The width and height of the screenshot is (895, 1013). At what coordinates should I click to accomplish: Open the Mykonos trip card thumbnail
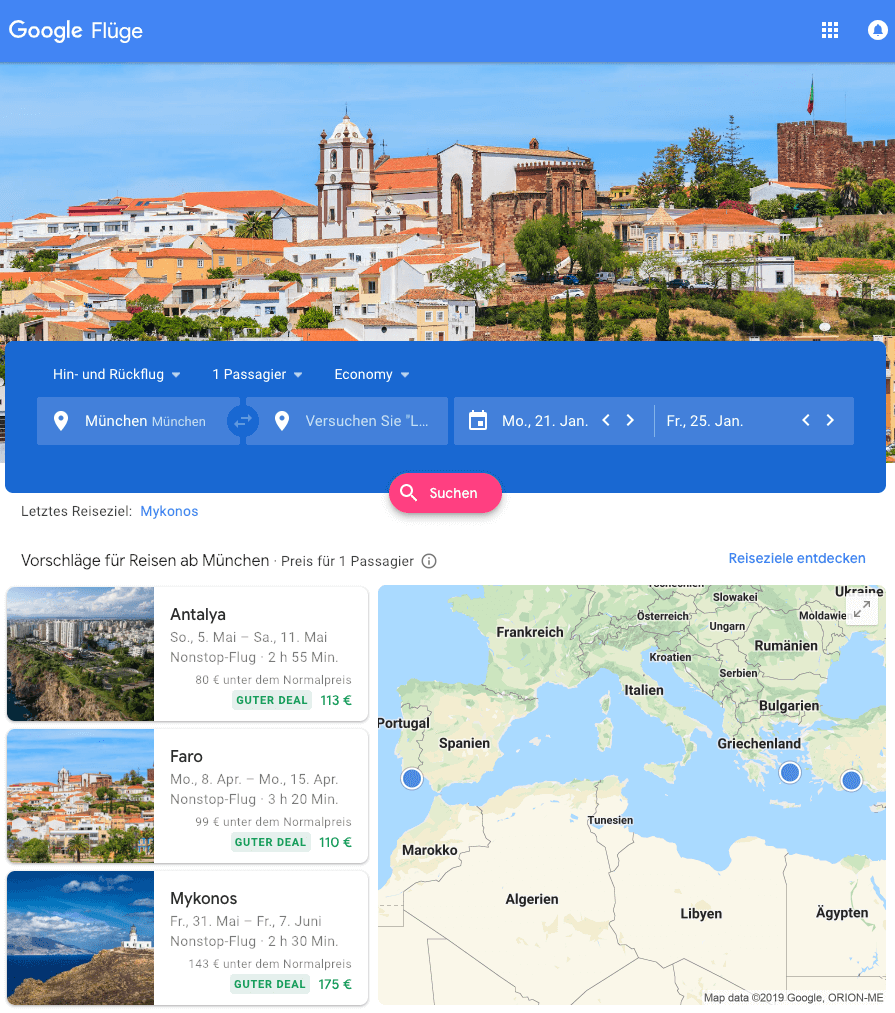pyautogui.click(x=81, y=938)
